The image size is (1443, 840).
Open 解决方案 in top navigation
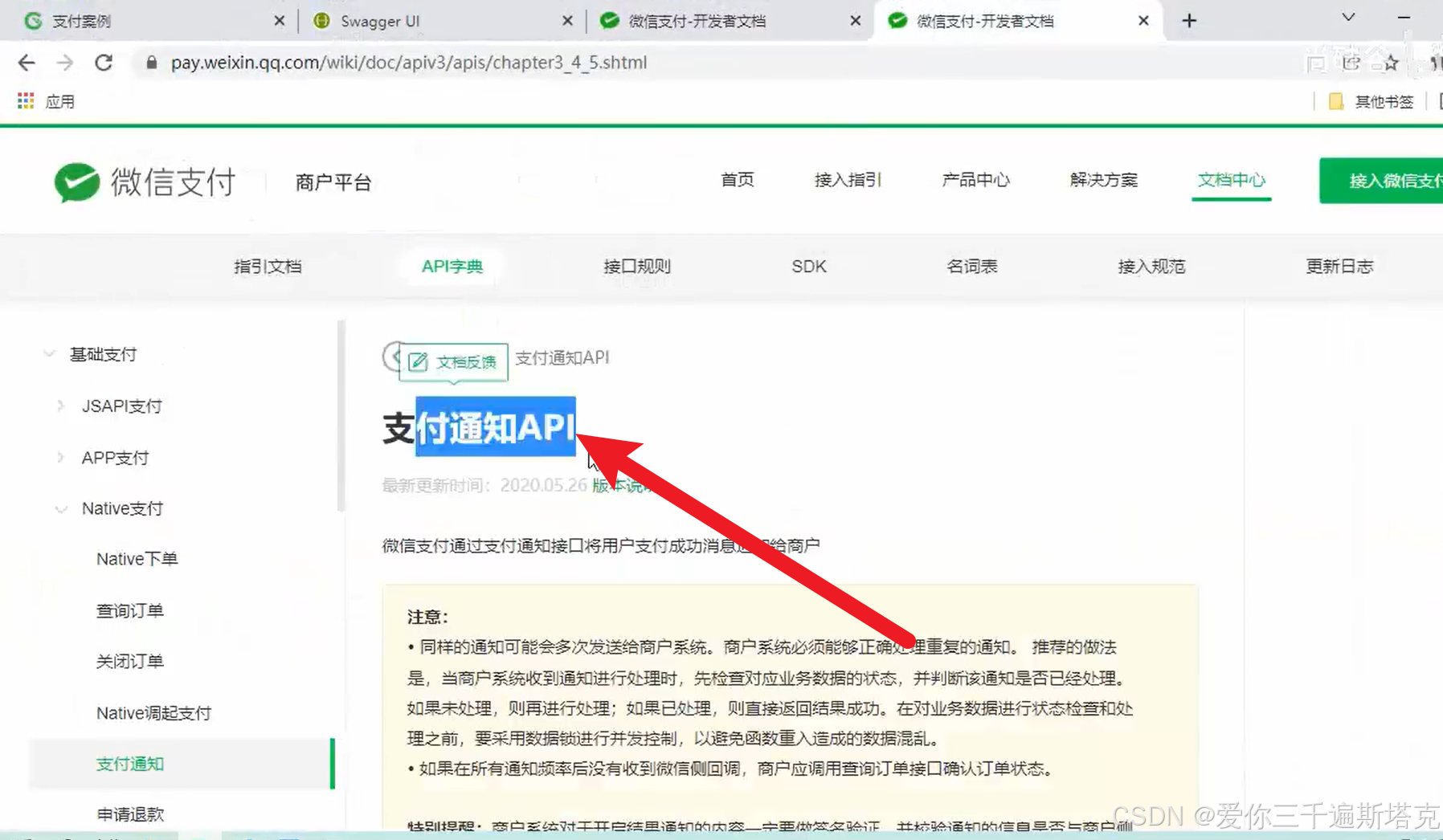(1103, 180)
